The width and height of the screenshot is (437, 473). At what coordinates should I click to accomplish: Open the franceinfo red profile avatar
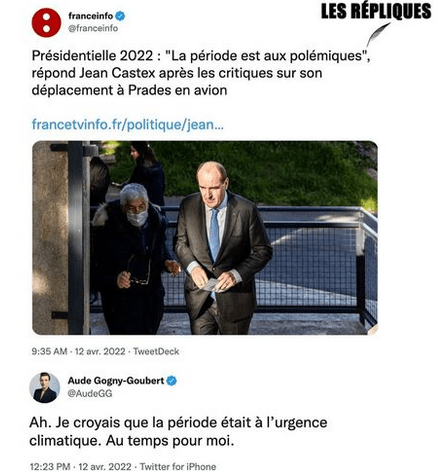pos(46,23)
